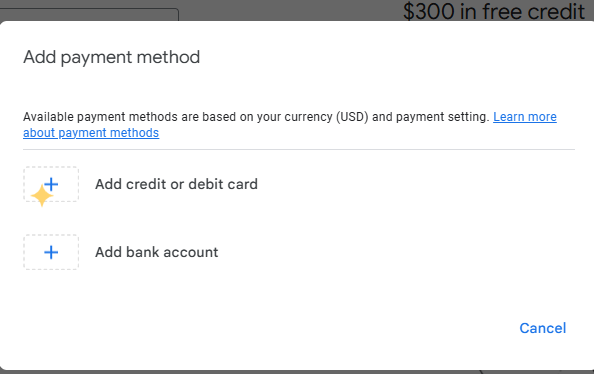This screenshot has width=594, height=374.
Task: Open the "Learn more" link
Action: (x=525, y=117)
